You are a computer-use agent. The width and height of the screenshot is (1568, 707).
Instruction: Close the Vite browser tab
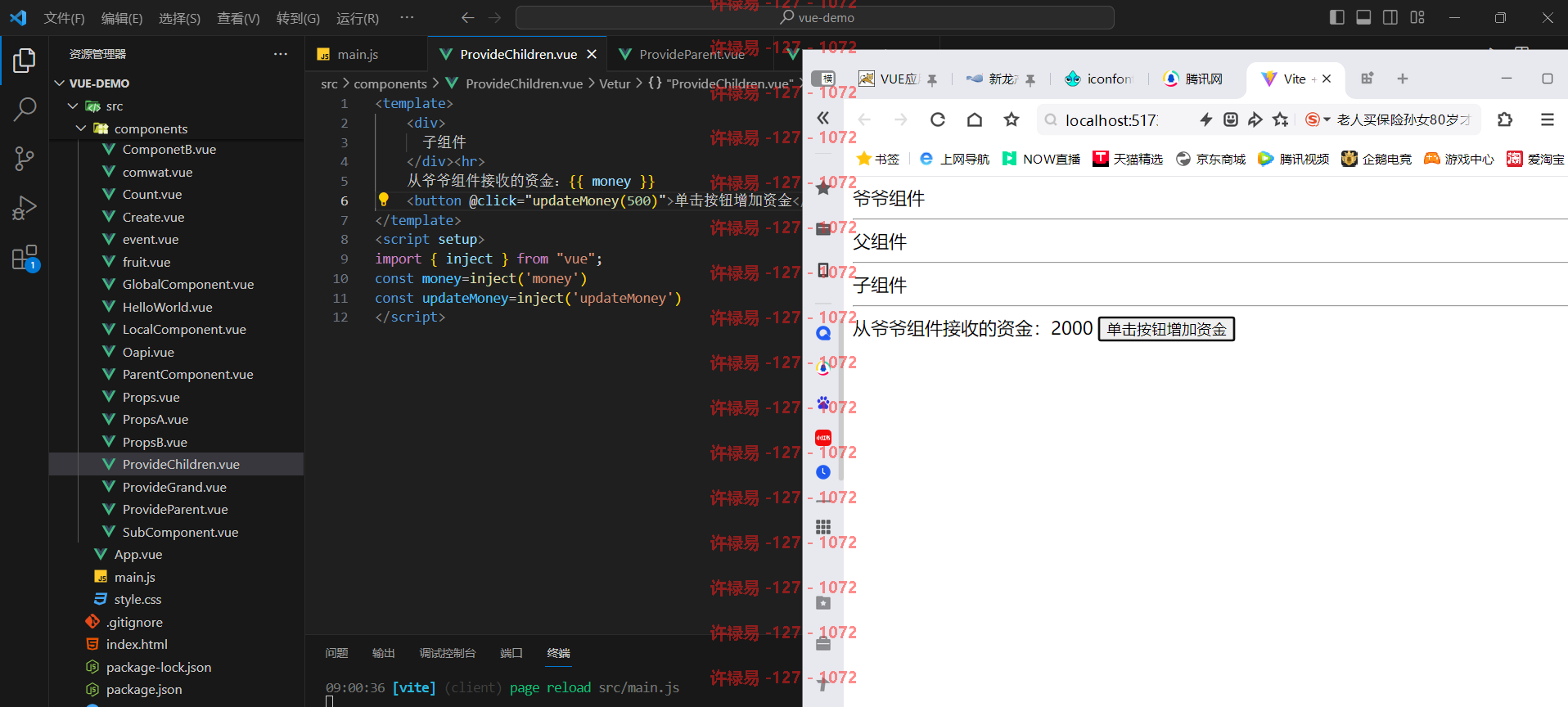coord(1327,79)
